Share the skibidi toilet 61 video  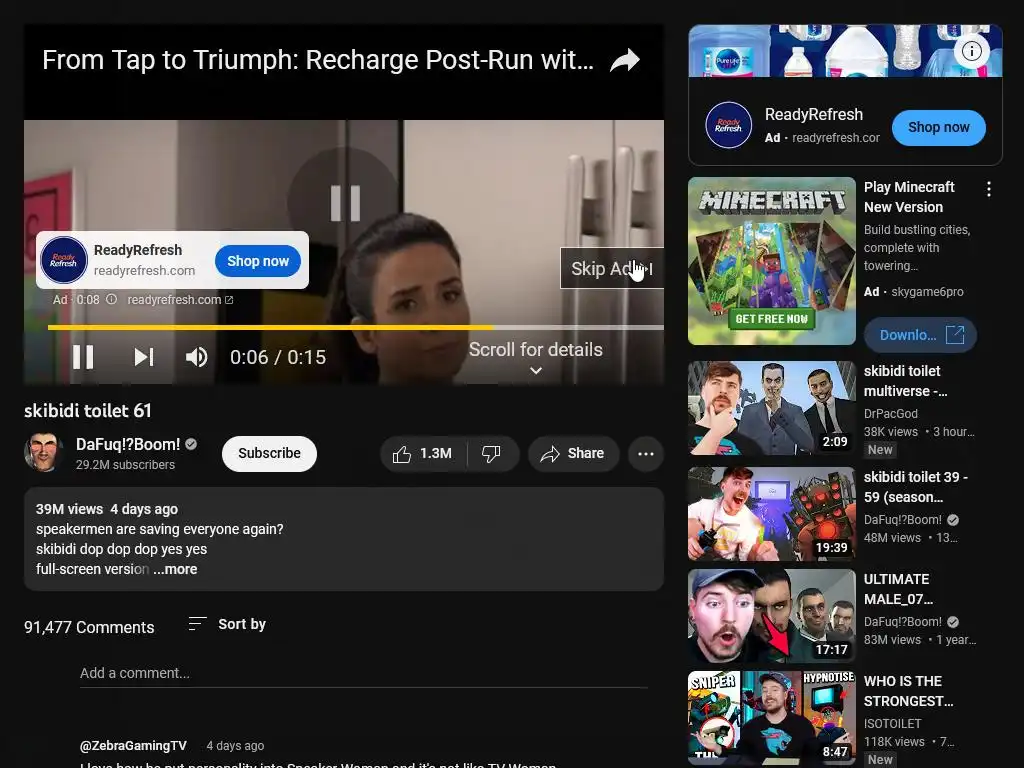[573, 454]
